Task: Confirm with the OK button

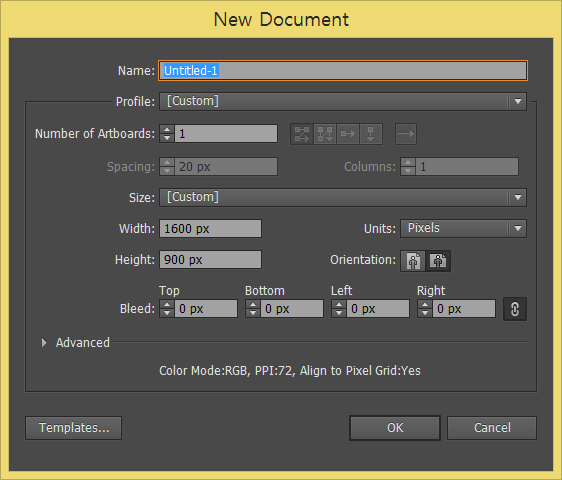Action: (395, 428)
